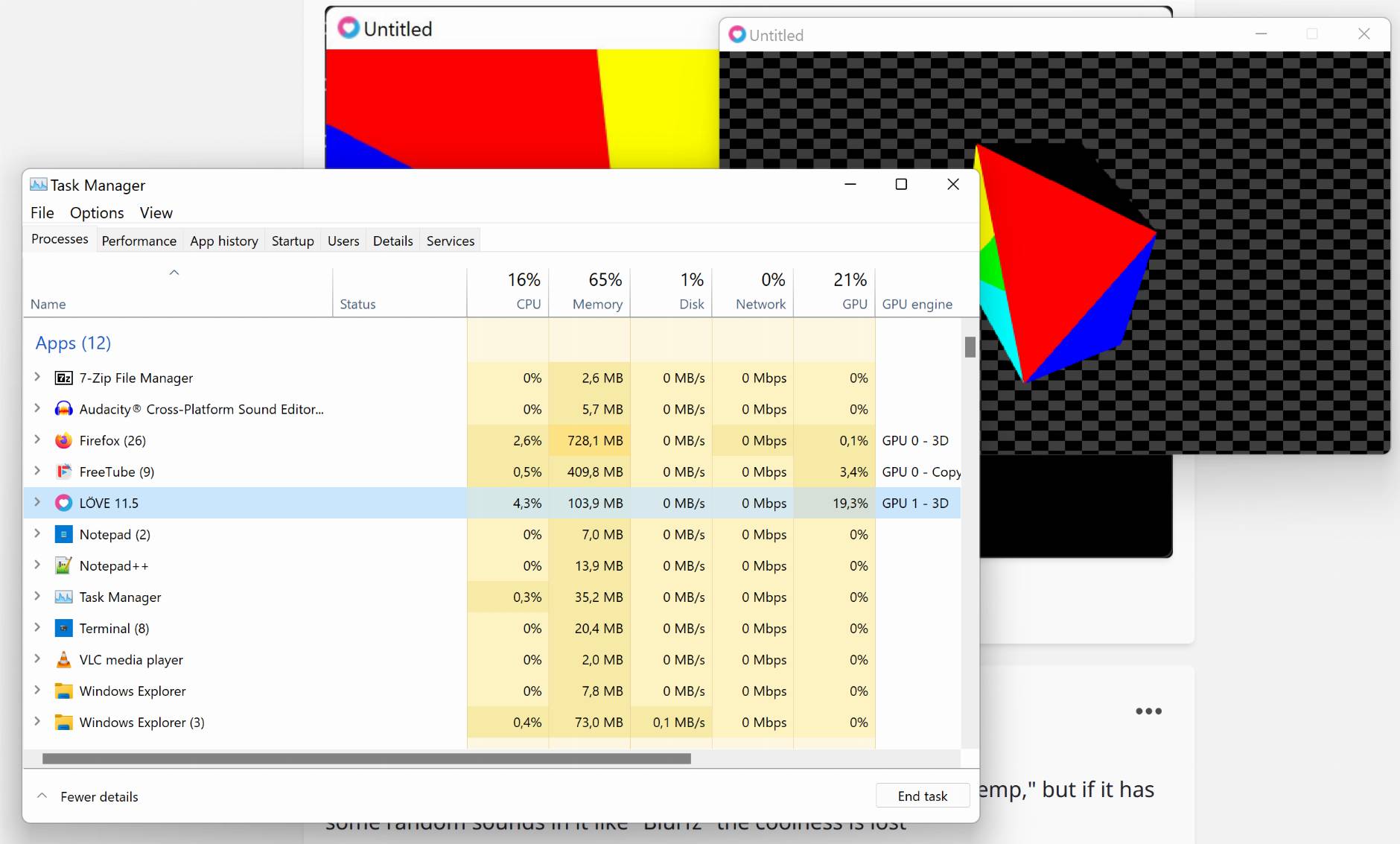The width and height of the screenshot is (1400, 844).
Task: Click the Audacity headphones icon
Action: [x=64, y=410]
